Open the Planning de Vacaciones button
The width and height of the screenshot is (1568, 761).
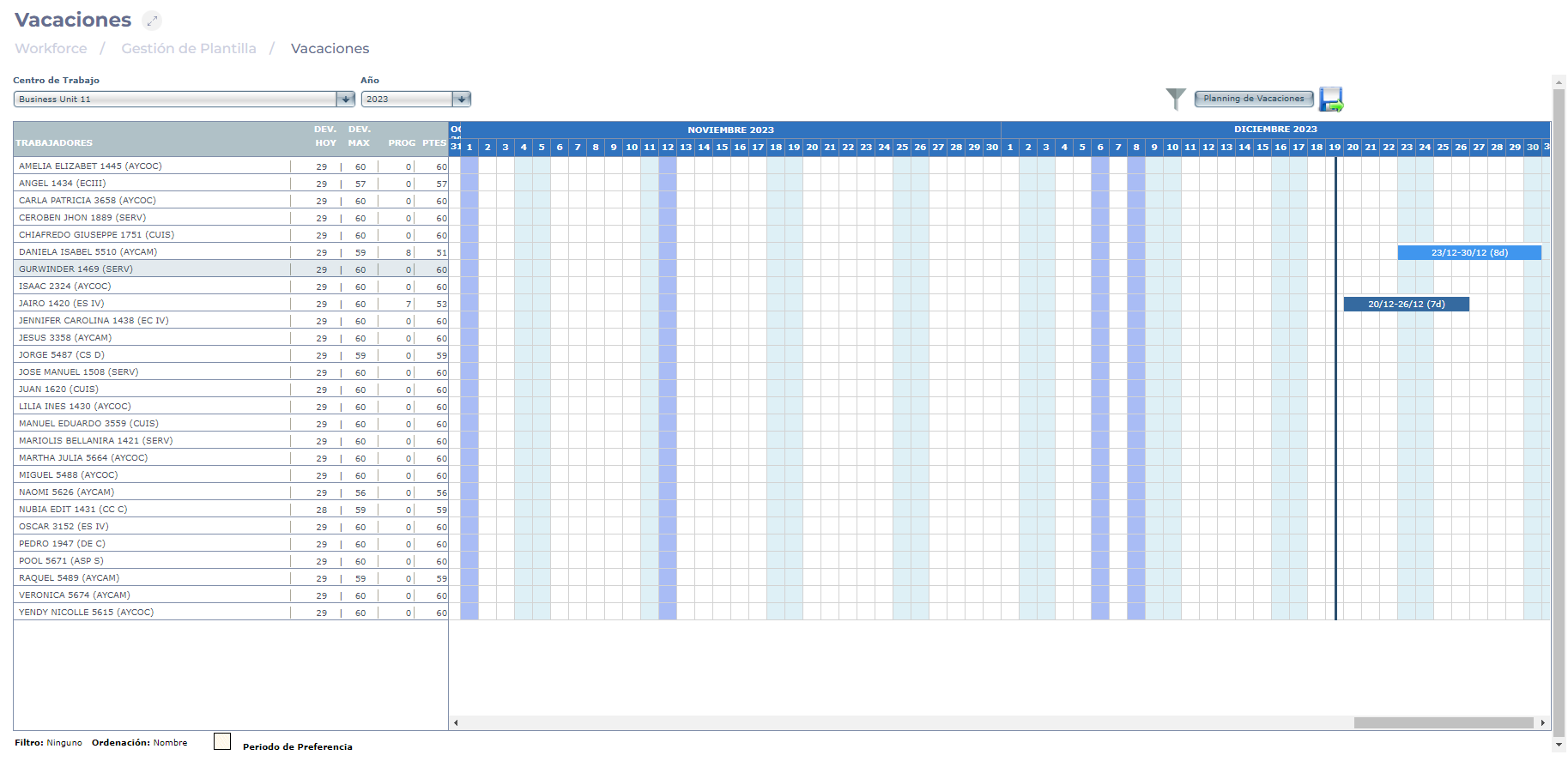pos(1254,99)
